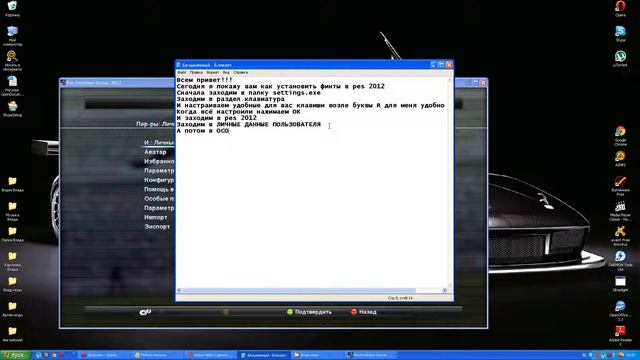Click Notepad's left horizontal scroll arrow

coord(179,290)
